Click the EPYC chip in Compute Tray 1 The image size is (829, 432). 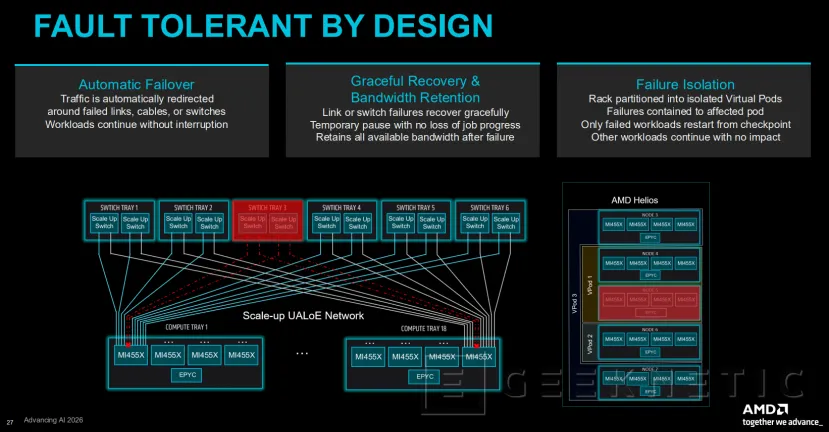point(187,375)
